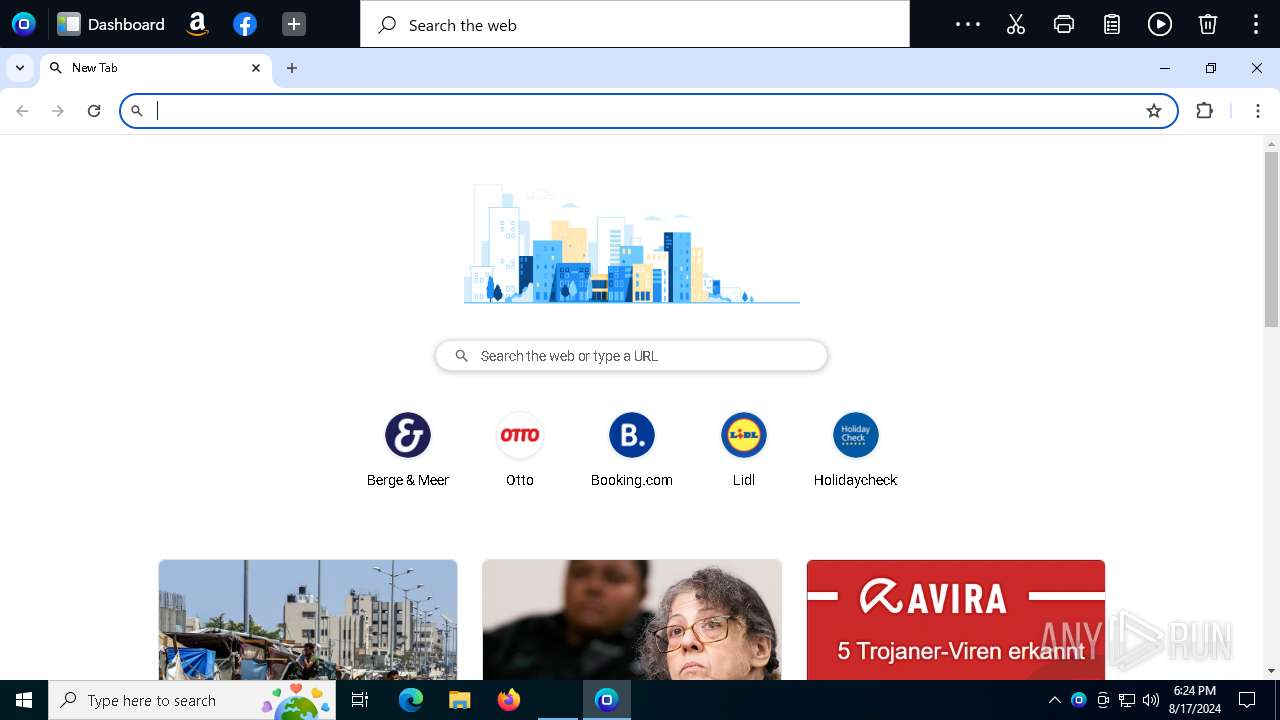Open the Windows Start menu
The width and height of the screenshot is (1280, 720).
pyautogui.click(x=24, y=700)
